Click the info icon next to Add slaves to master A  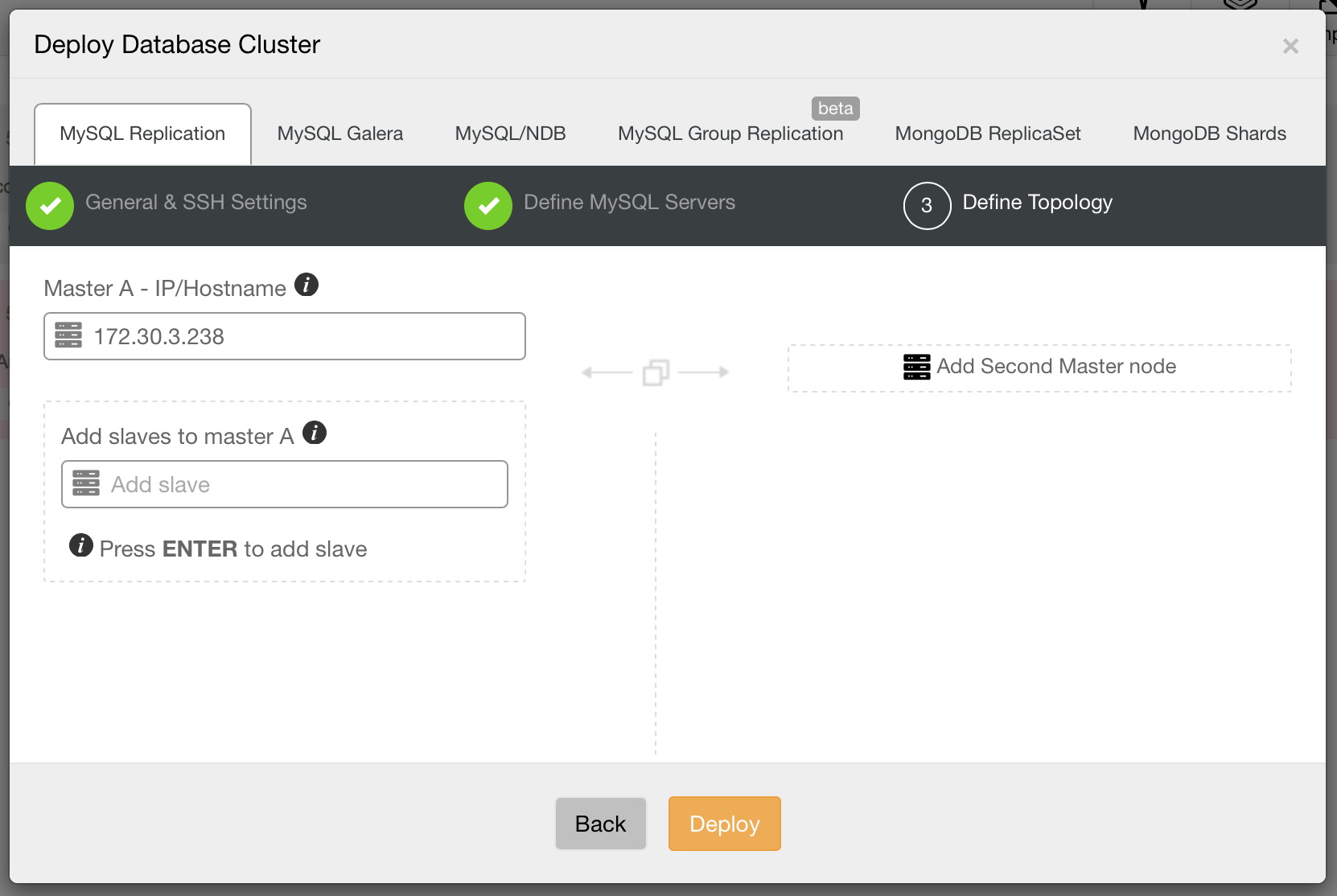click(315, 433)
